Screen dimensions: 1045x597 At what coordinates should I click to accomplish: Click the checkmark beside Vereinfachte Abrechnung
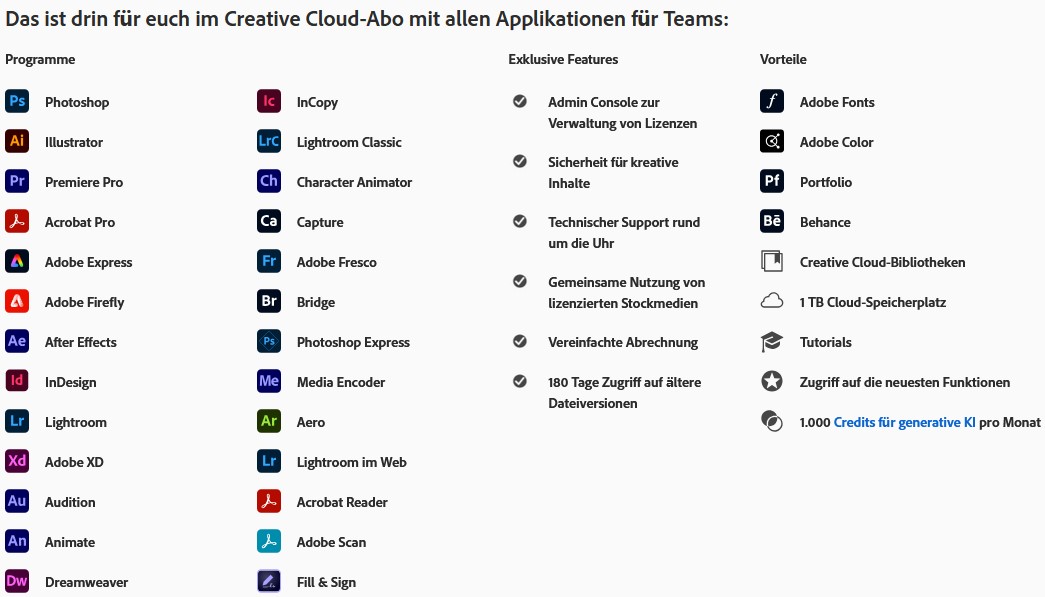(x=520, y=341)
